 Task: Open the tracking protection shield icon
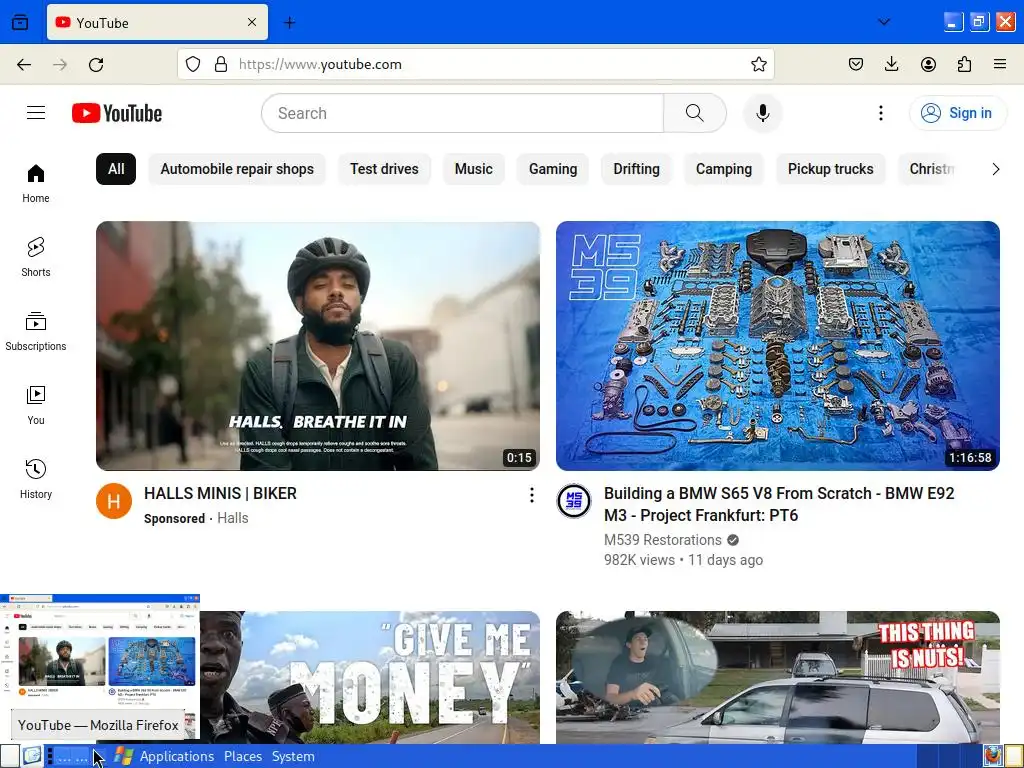tap(193, 64)
